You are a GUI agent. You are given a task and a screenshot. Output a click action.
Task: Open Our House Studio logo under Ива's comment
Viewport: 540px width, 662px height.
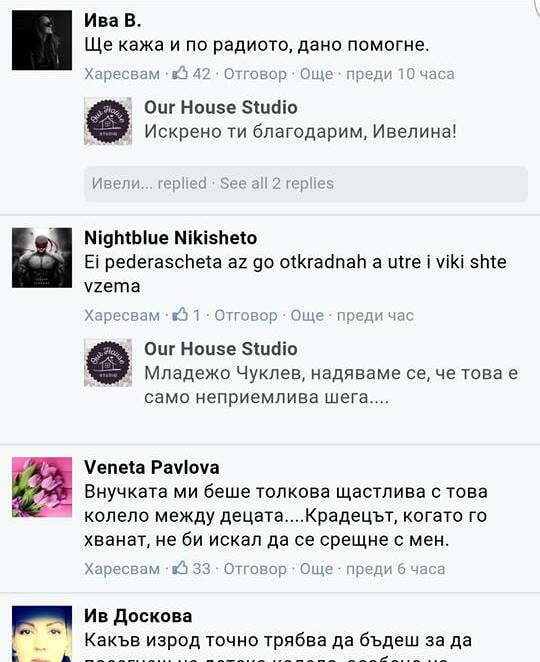pos(108,121)
